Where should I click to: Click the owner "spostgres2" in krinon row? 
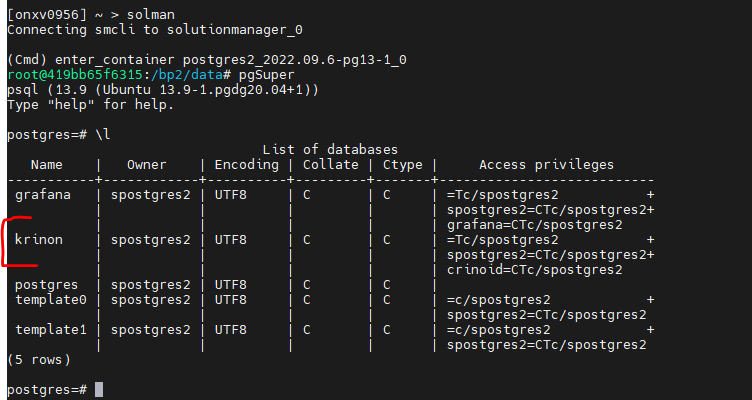click(151, 239)
